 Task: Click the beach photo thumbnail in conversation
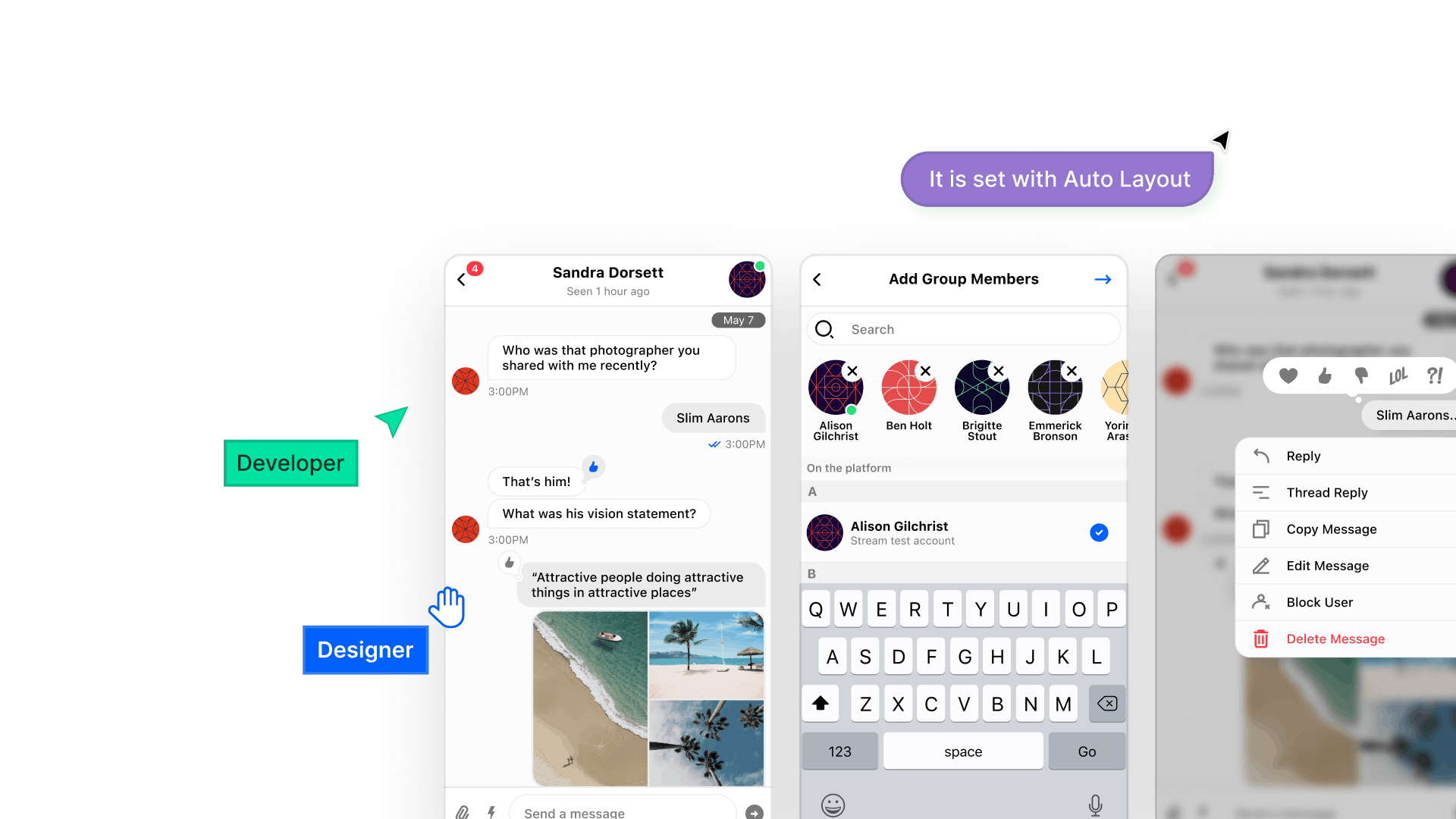[590, 695]
